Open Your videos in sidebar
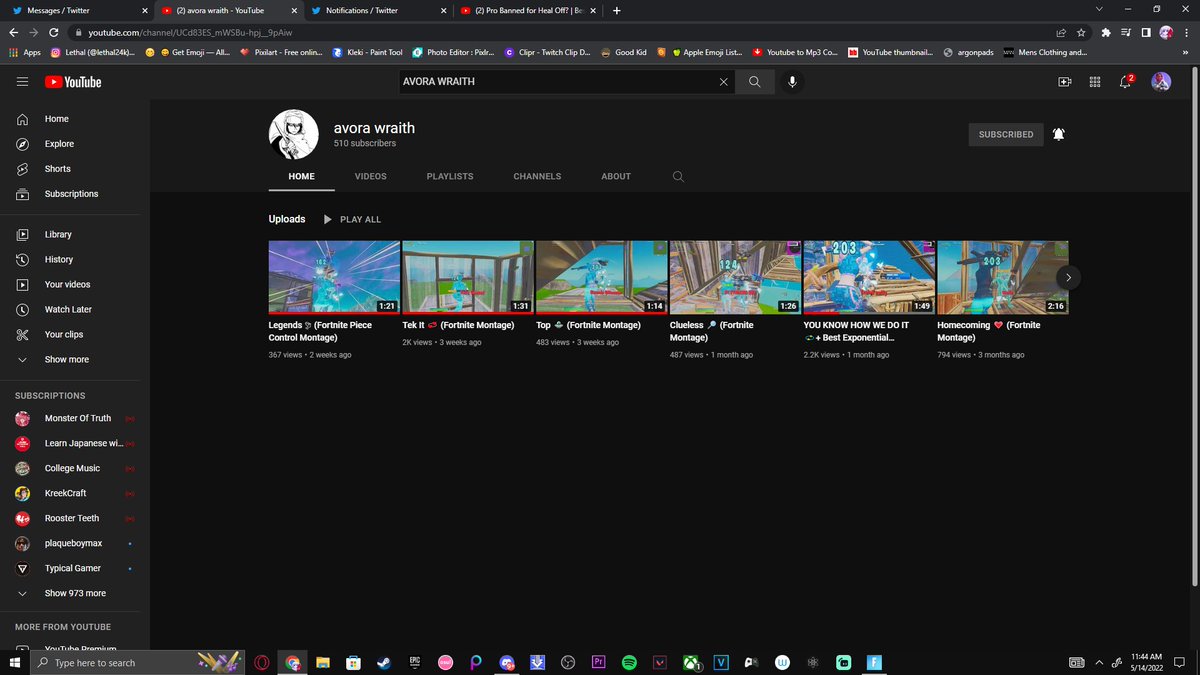The width and height of the screenshot is (1200, 675). pos(75,284)
